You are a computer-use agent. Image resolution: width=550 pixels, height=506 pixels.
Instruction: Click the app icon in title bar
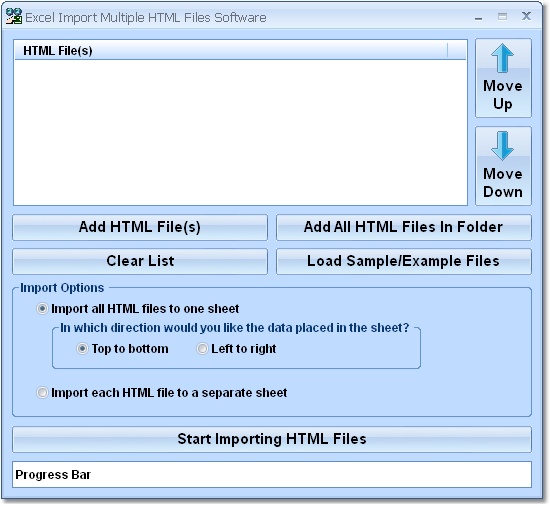[x=14, y=16]
